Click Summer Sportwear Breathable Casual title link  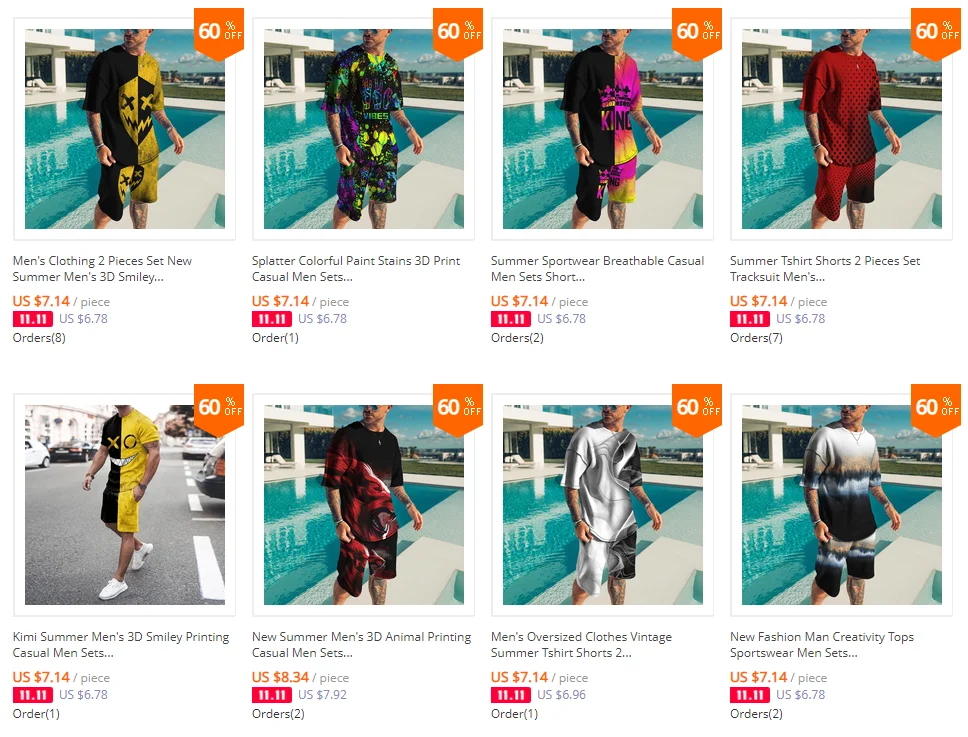pyautogui.click(x=598, y=269)
